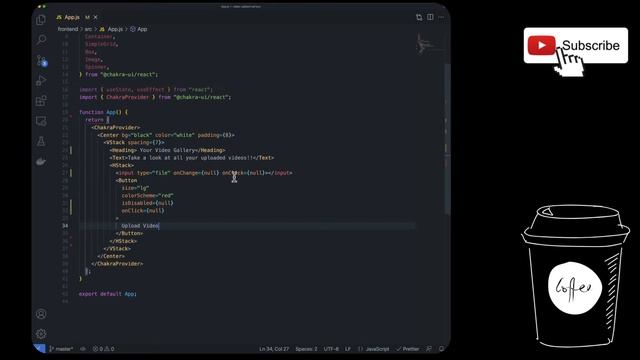This screenshot has height=360, width=640.
Task: Click the src breadcrumb
Action: (88, 29)
